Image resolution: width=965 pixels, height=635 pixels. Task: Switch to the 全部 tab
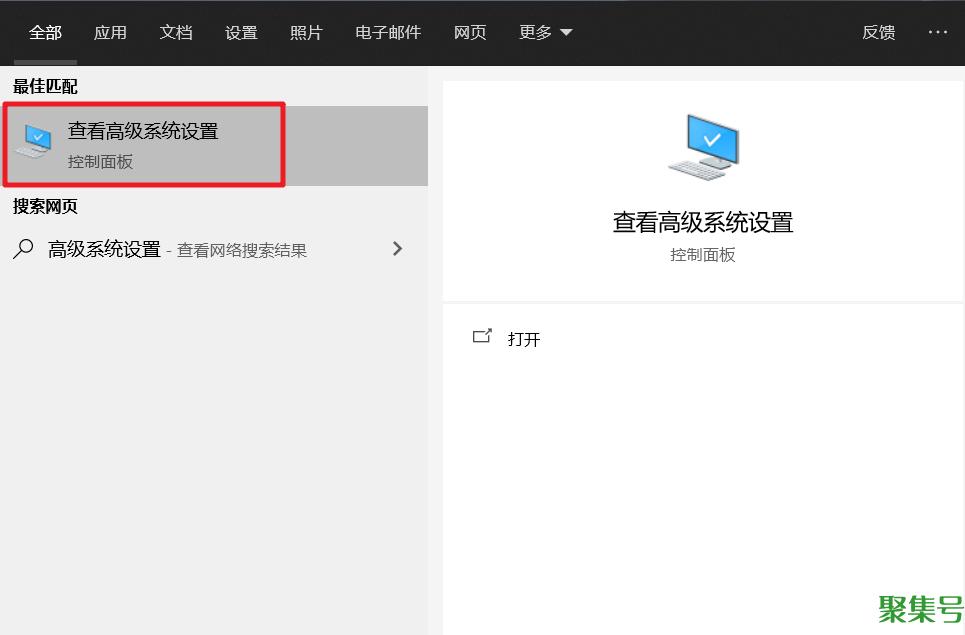pyautogui.click(x=45, y=33)
